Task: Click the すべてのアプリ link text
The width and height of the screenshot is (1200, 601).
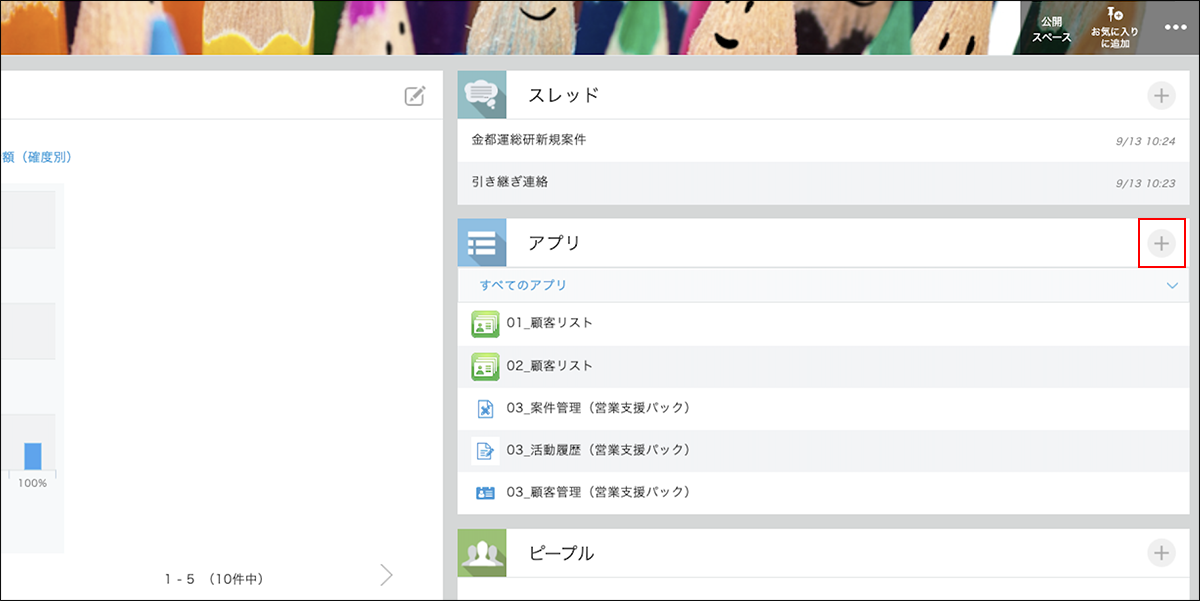Action: (x=523, y=286)
